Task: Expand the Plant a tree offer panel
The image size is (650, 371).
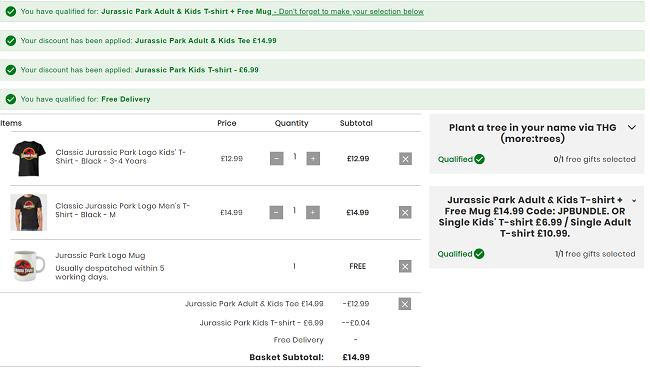Action: 632,127
